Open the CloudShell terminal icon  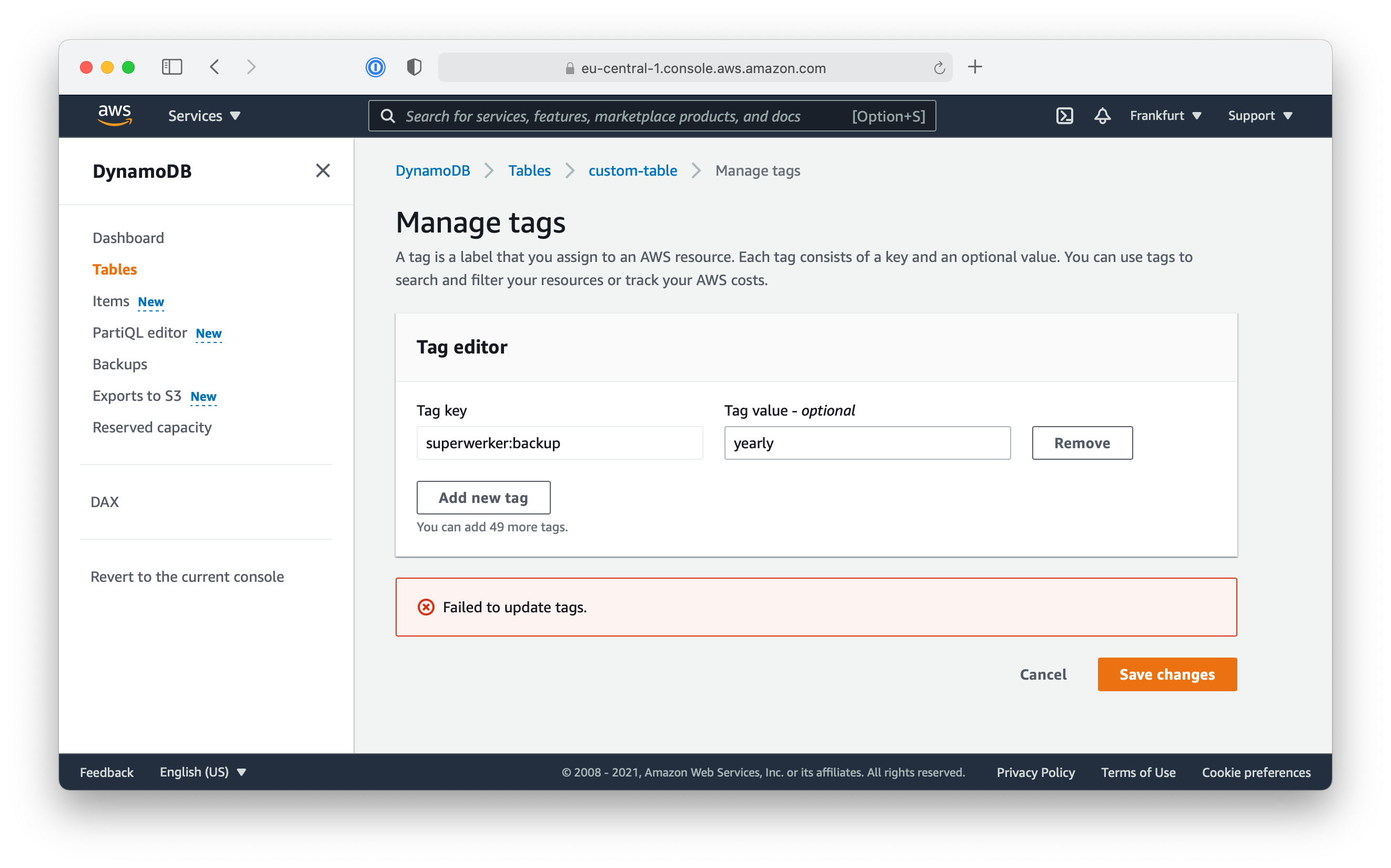pos(1064,116)
